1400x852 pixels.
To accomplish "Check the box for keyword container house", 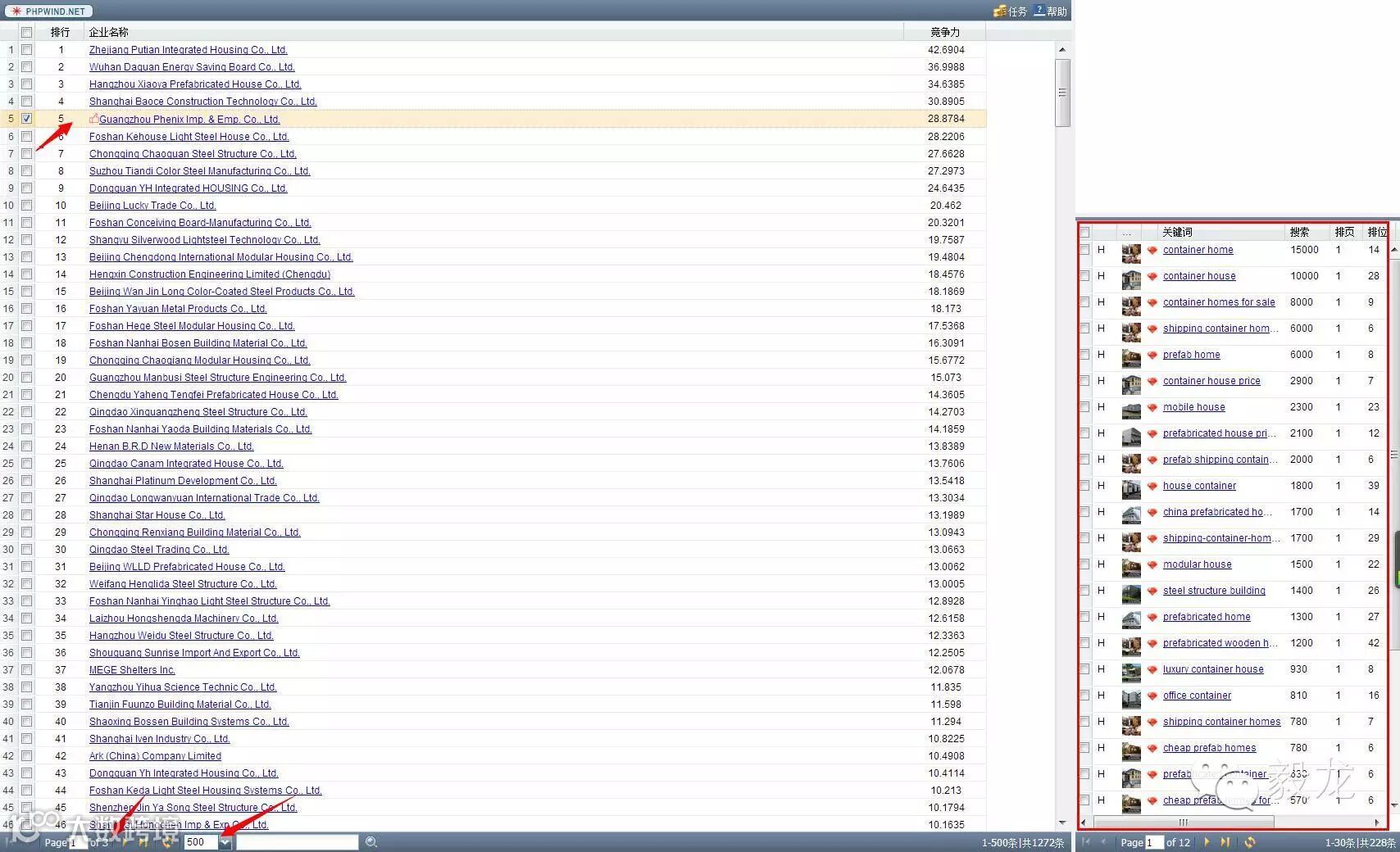I will [1084, 276].
